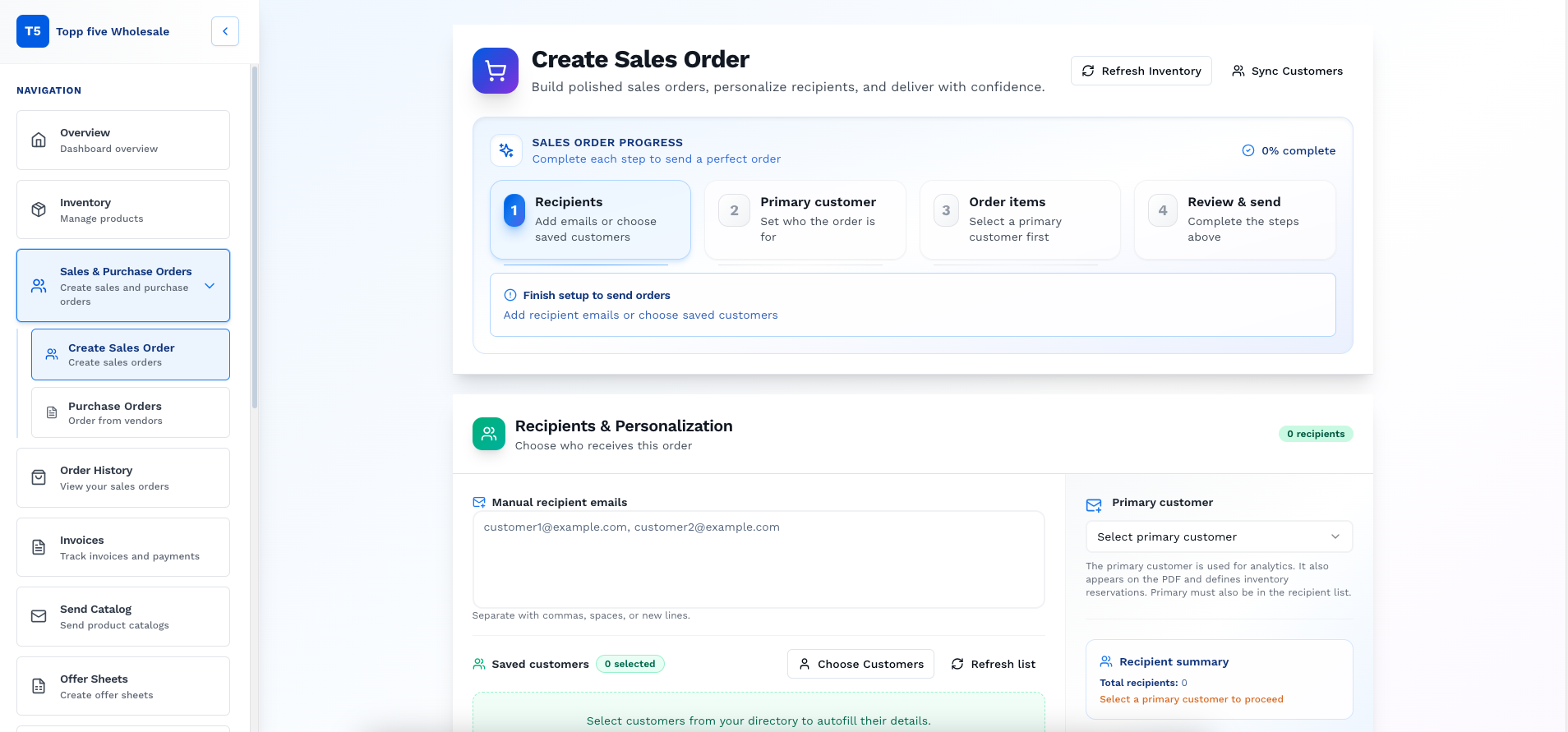Click the 0% complete status text
The image size is (1568, 732).
coord(1298,150)
